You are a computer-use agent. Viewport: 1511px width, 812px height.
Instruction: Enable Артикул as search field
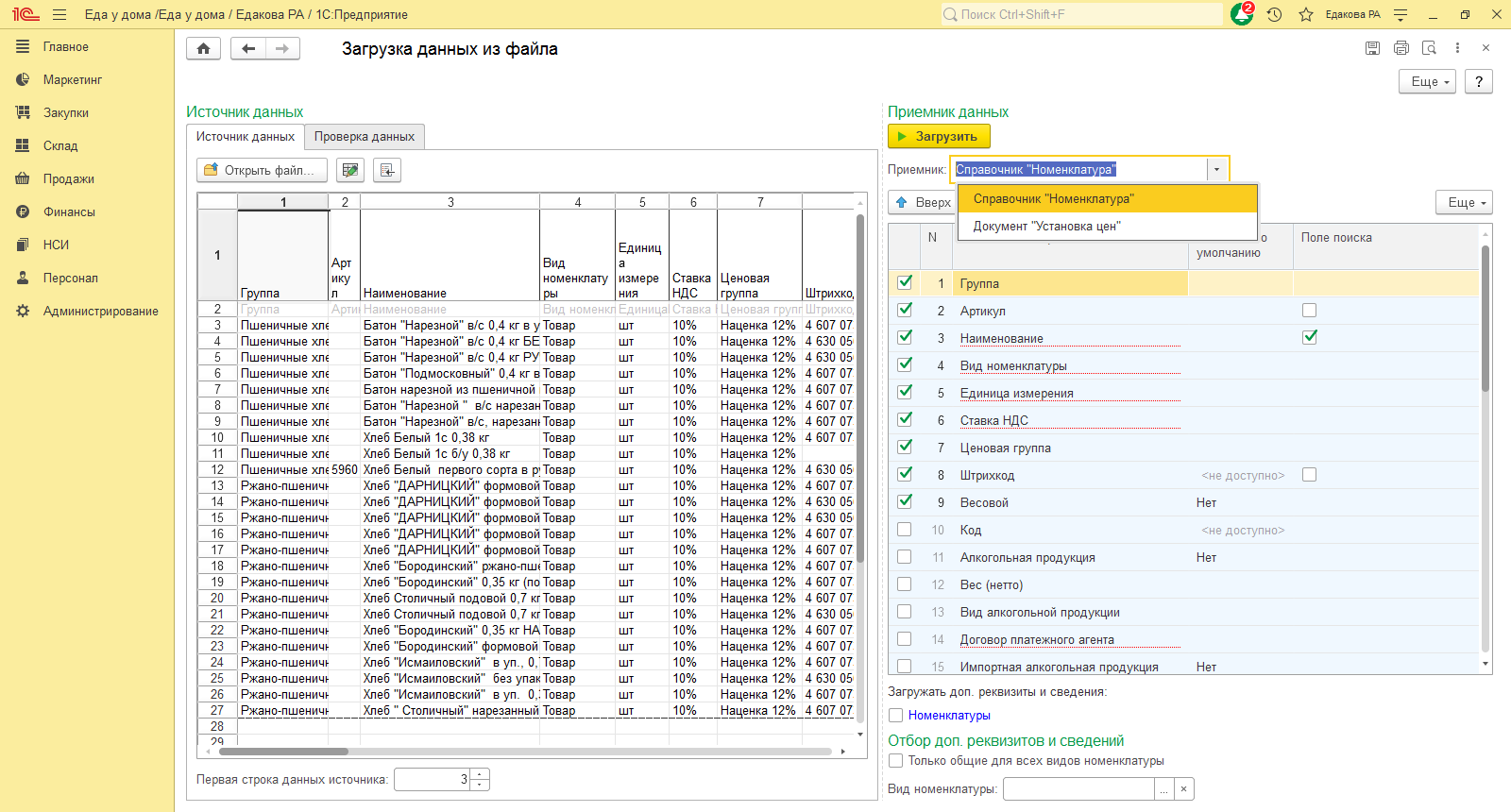[1309, 310]
